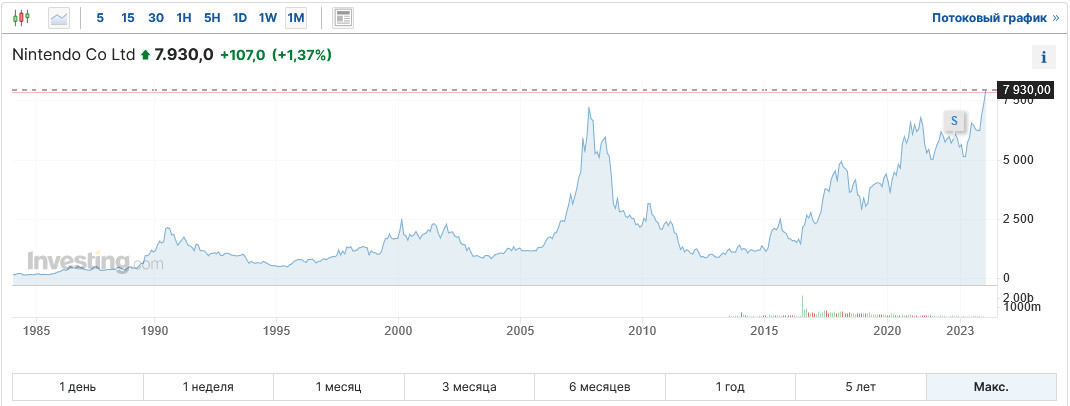Screen dimensions: 1070x406
Task: Select the Макс. range tab
Action: click(991, 387)
